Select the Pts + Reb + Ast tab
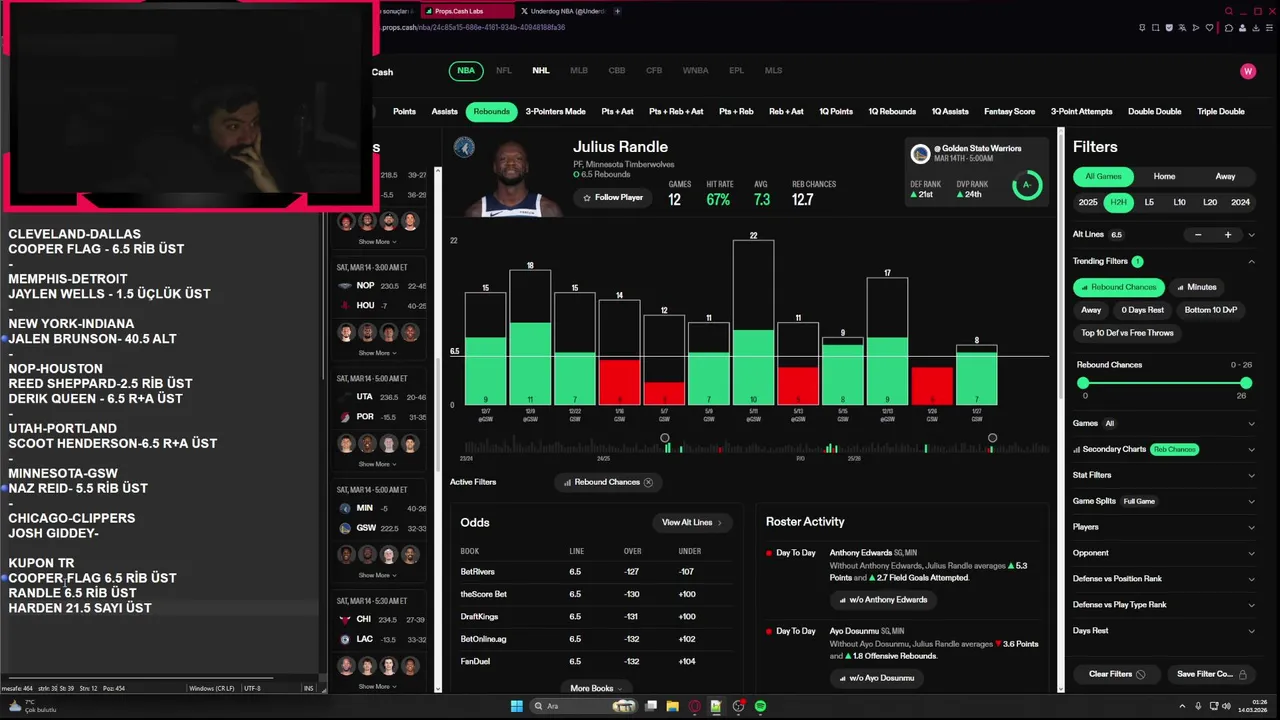Viewport: 1280px width, 720px height. point(676,112)
